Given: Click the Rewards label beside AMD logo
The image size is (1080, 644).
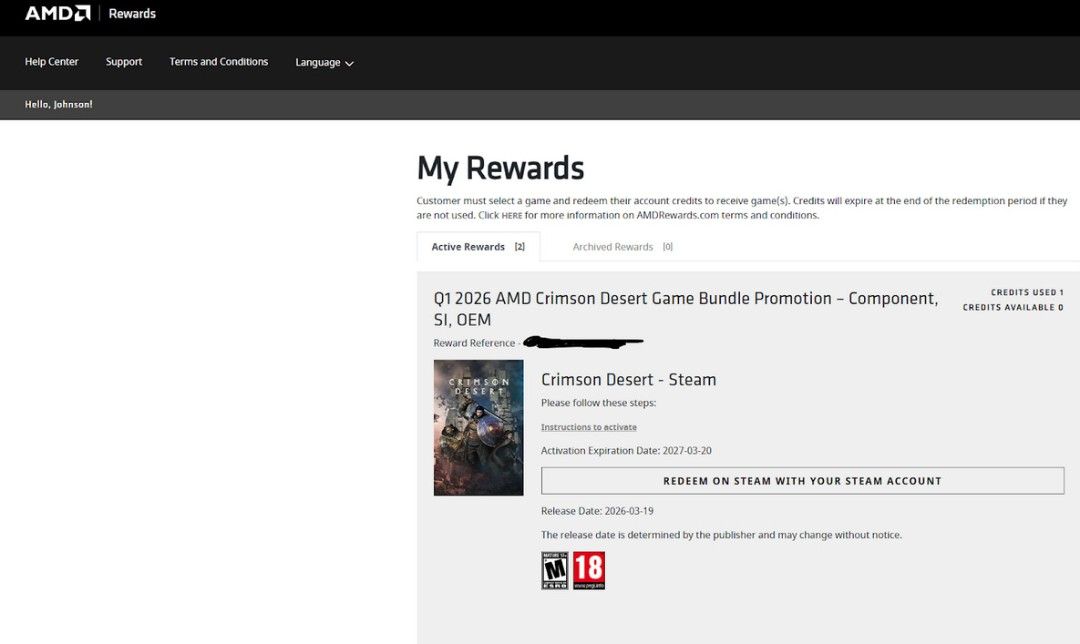Looking at the screenshot, I should (132, 14).
